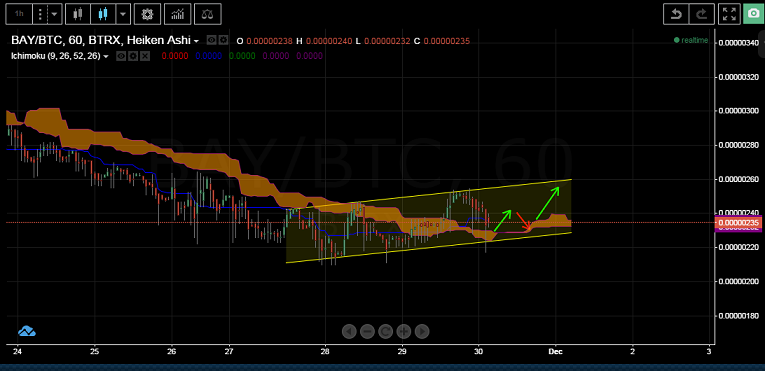Toggle visibility of BAY/BTC series
The image size is (765, 371).
[x=211, y=41]
